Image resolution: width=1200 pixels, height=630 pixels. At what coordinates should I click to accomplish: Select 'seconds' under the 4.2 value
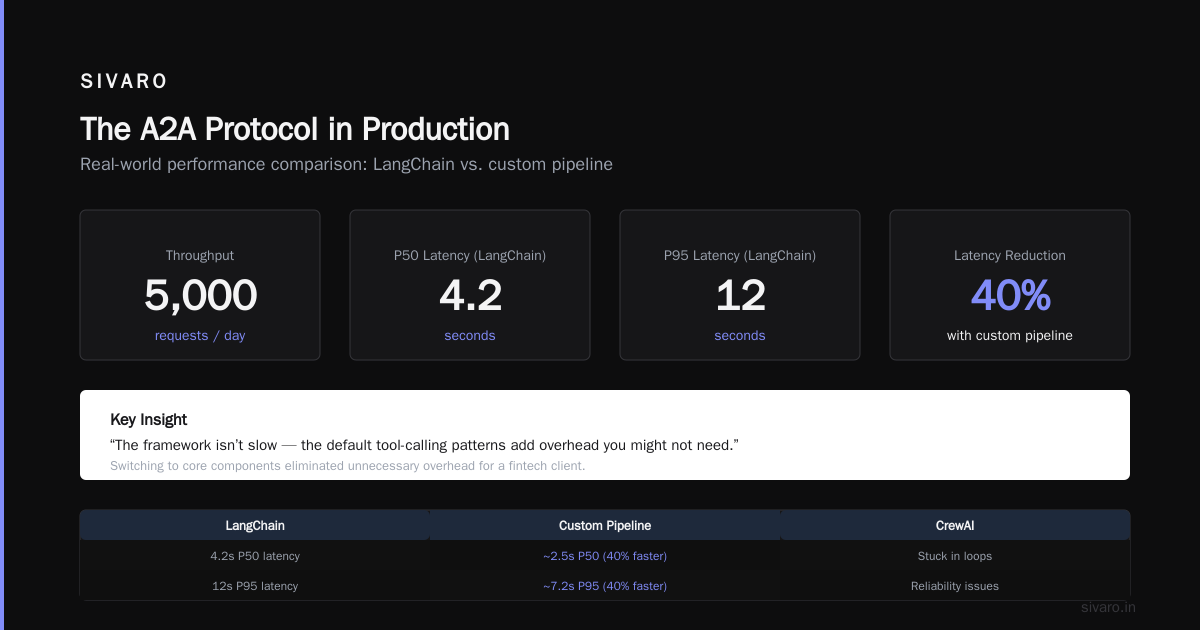pyautogui.click(x=470, y=336)
